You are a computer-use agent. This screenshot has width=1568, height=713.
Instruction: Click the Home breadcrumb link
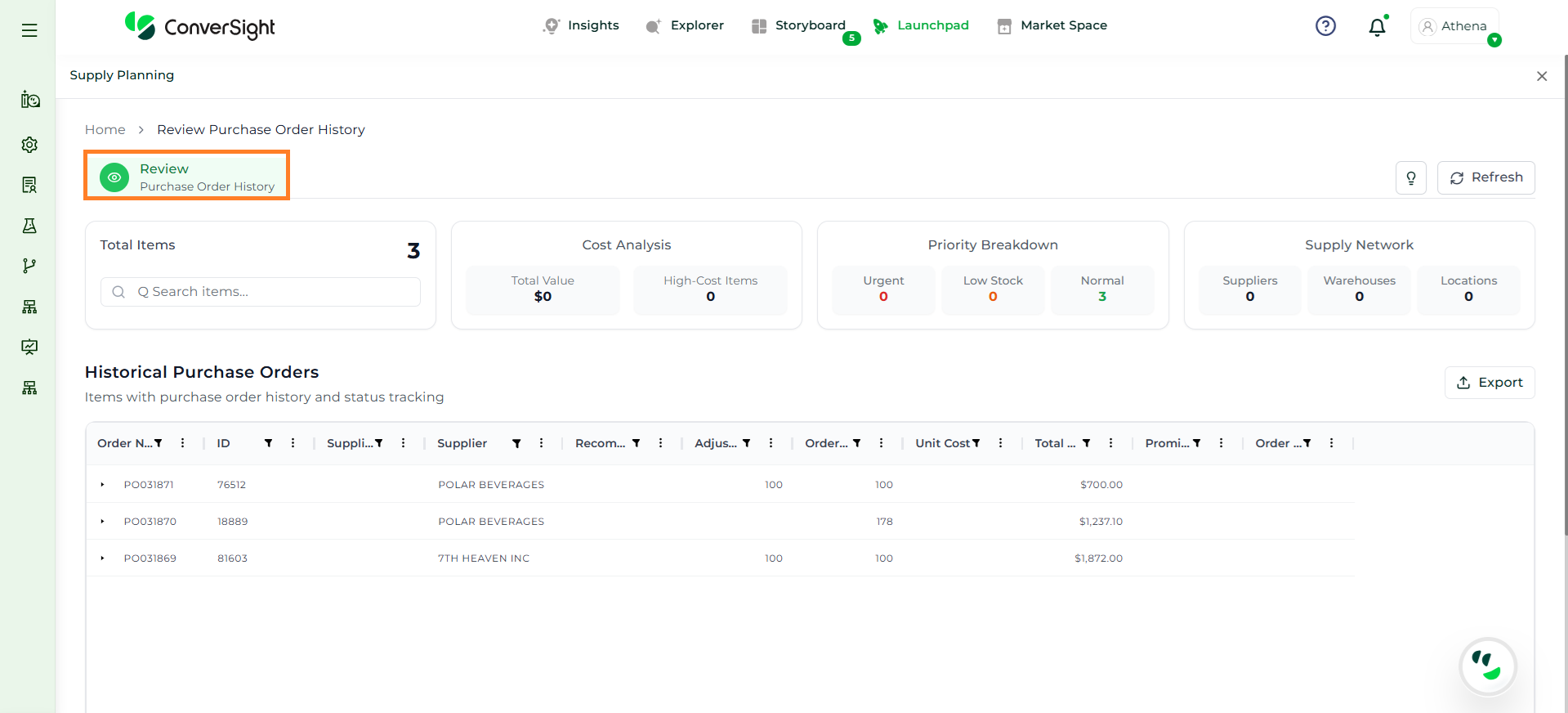click(105, 129)
